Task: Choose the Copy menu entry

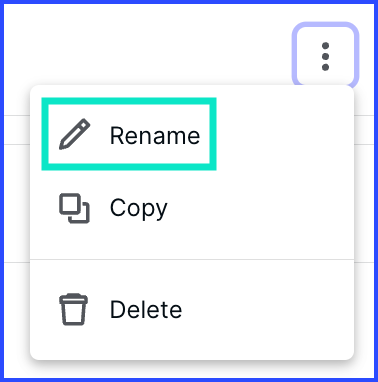Action: point(192,208)
